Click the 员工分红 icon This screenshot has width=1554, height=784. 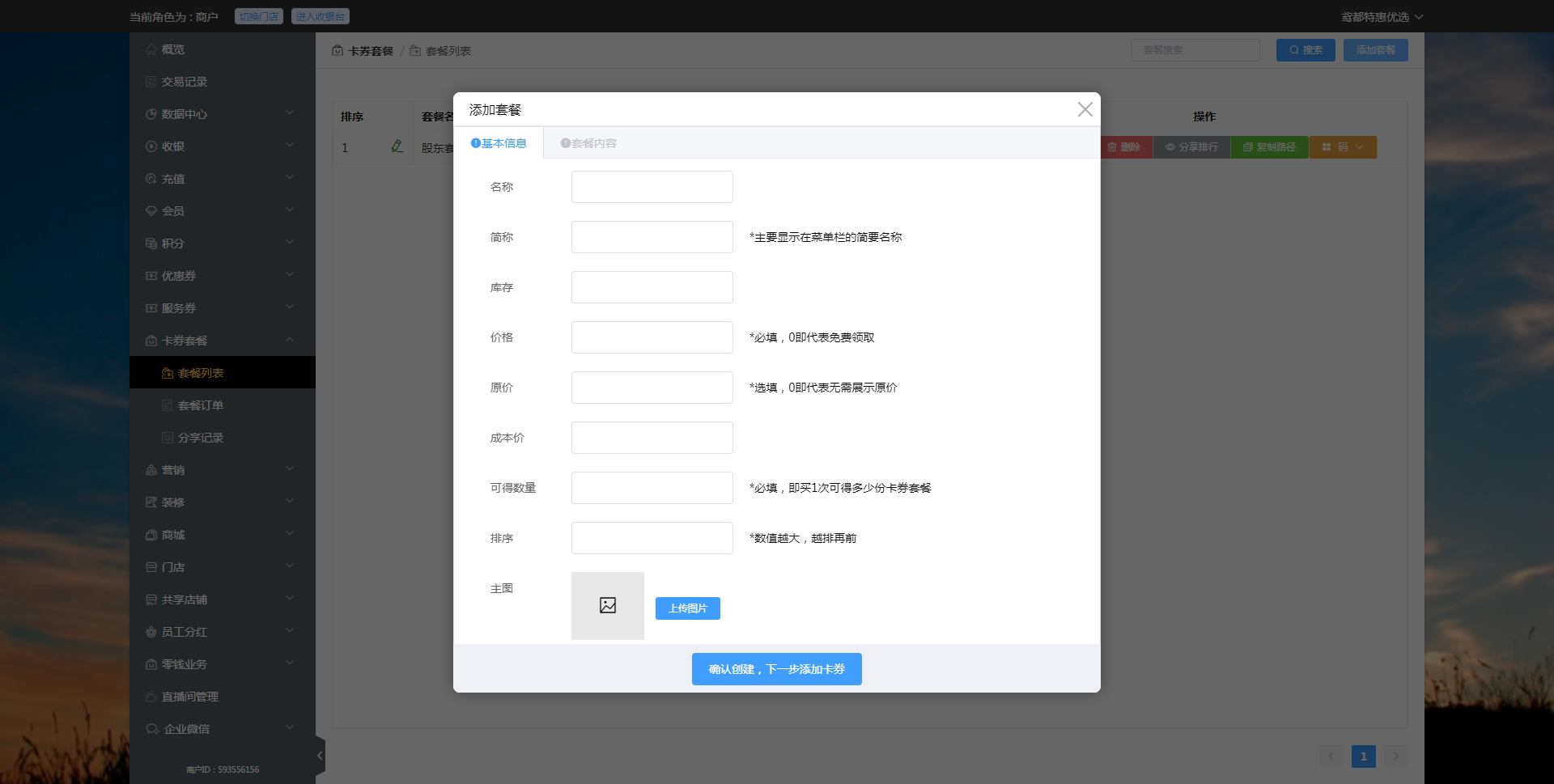coord(151,632)
